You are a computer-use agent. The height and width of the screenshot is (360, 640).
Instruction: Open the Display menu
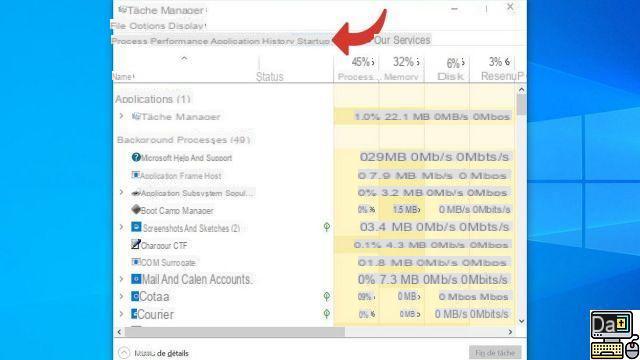(x=186, y=26)
